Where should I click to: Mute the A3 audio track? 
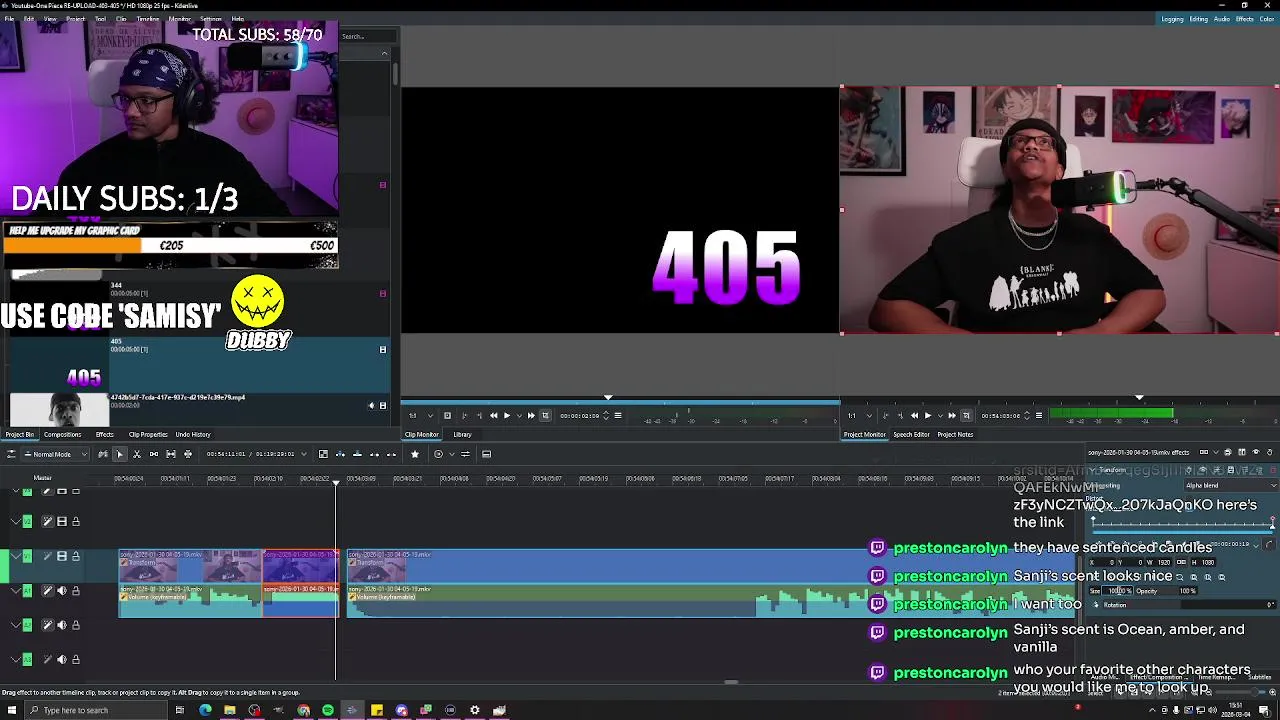[62, 659]
